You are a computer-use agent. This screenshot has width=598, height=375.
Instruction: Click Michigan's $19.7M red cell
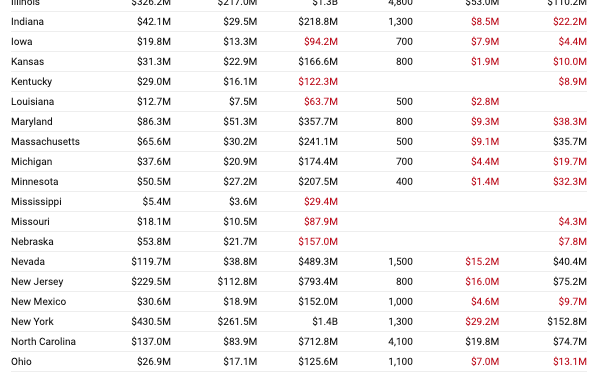pos(570,162)
